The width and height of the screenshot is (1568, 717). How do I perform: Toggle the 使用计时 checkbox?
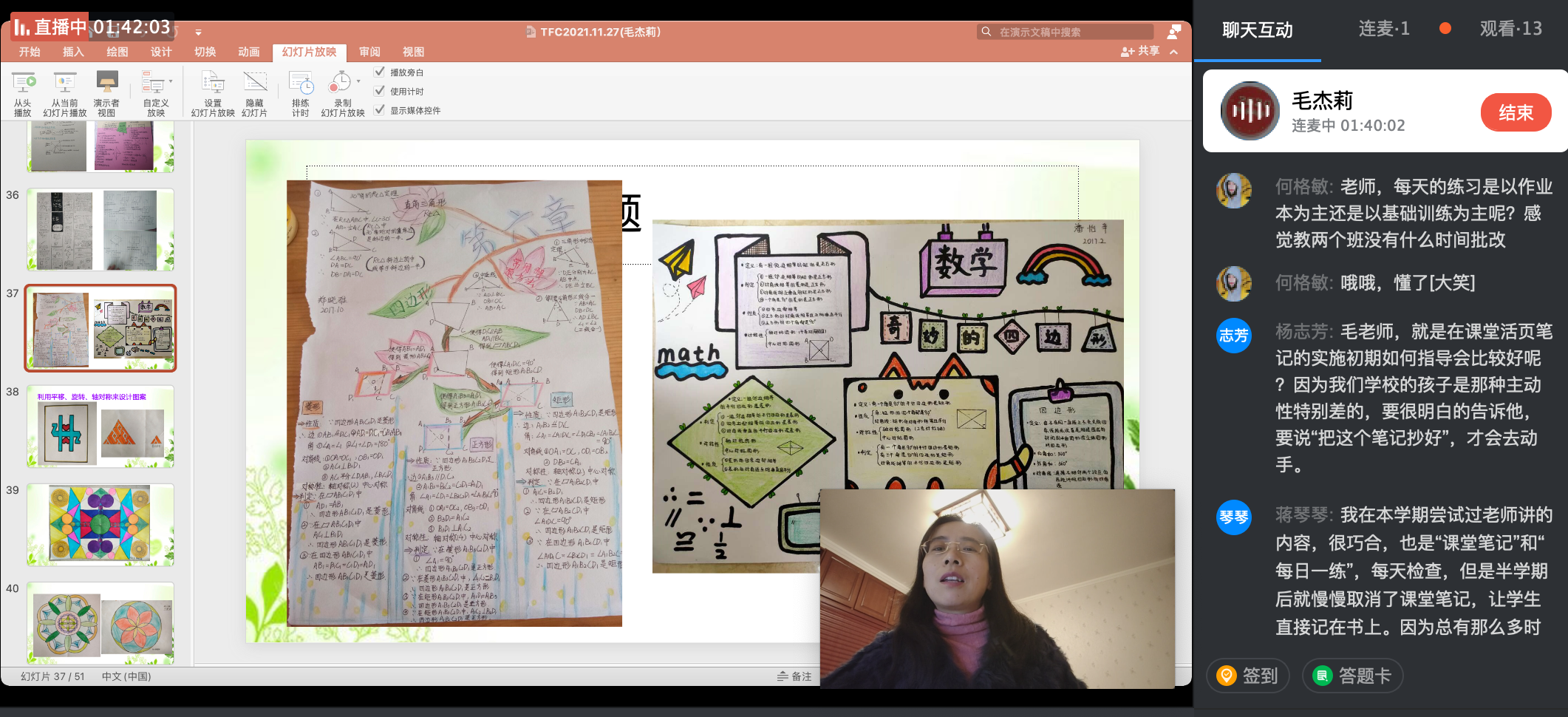[x=380, y=91]
